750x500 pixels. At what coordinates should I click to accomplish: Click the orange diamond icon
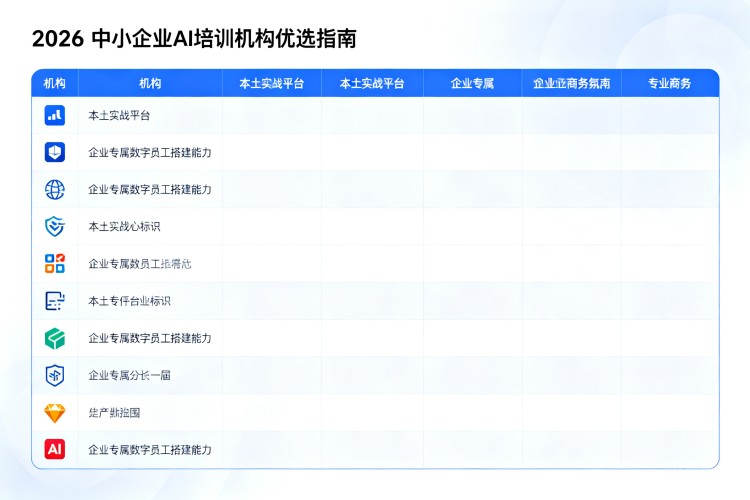coord(55,413)
